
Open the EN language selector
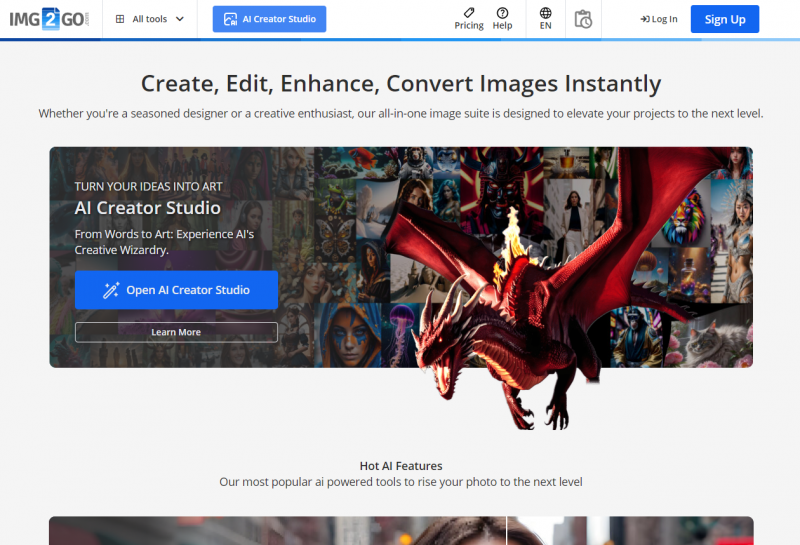(545, 26)
